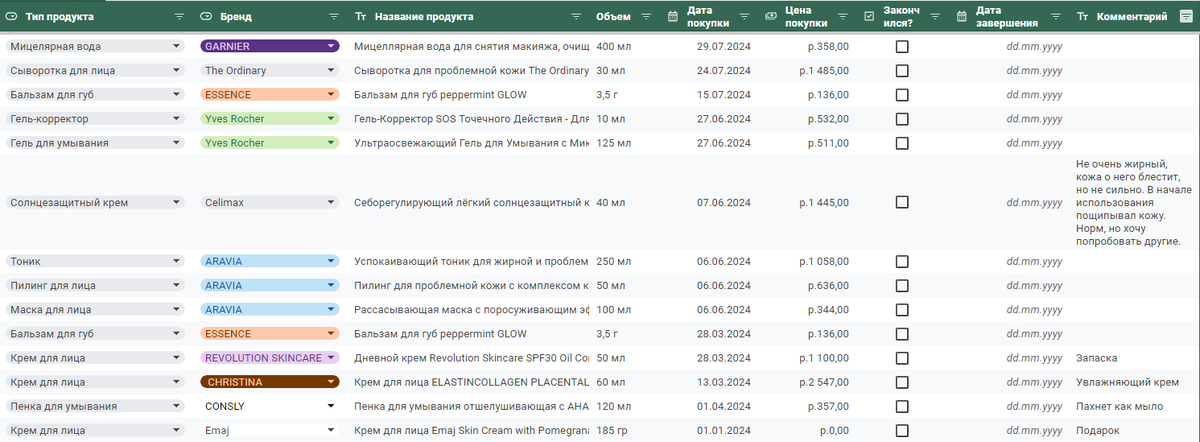
Task: Tick checkbox in Маска для лица row
Action: (902, 310)
